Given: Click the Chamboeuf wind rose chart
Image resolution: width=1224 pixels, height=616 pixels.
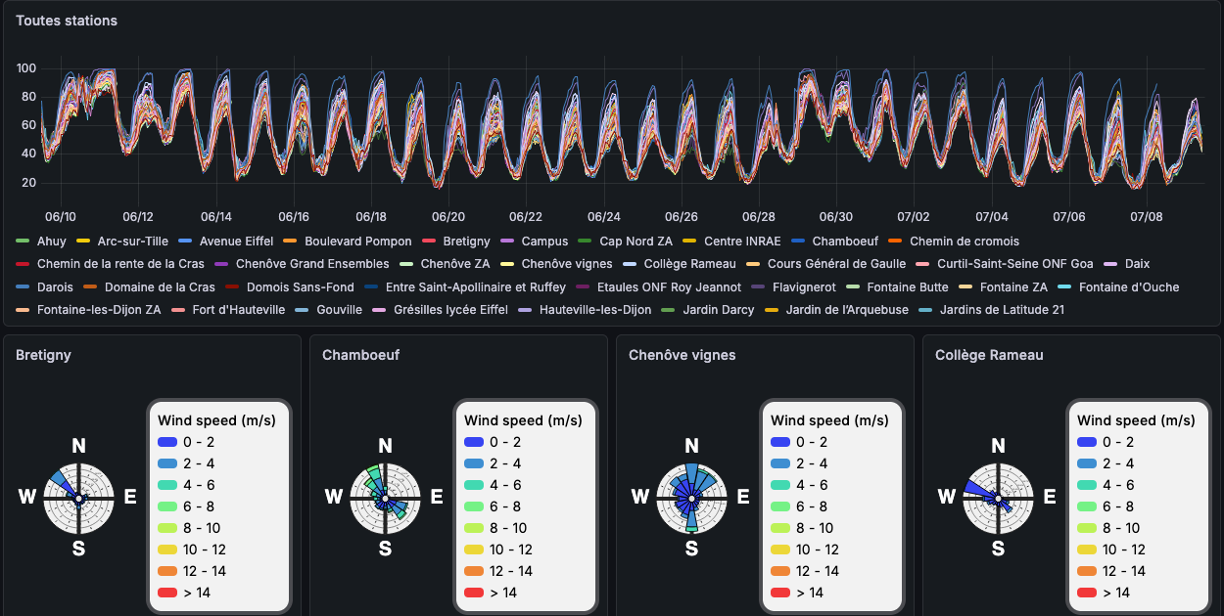Looking at the screenshot, I should (x=385, y=498).
